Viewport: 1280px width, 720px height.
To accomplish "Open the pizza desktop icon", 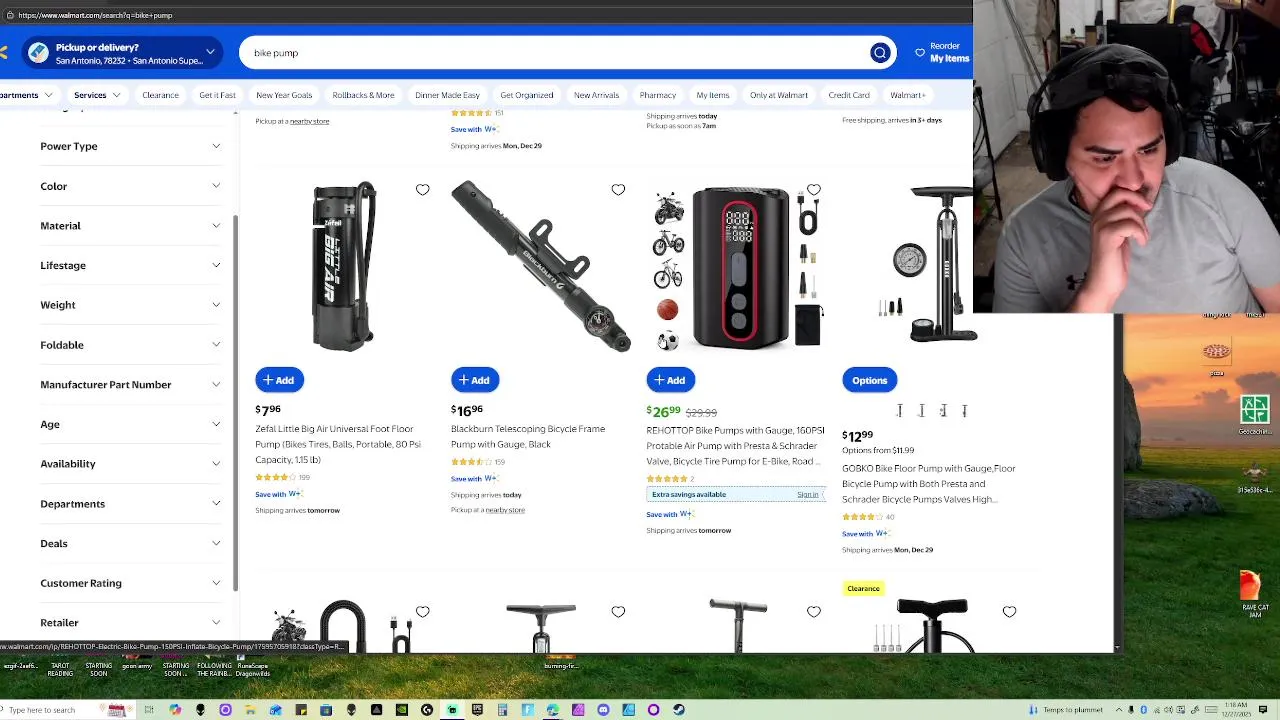I will pos(1216,355).
